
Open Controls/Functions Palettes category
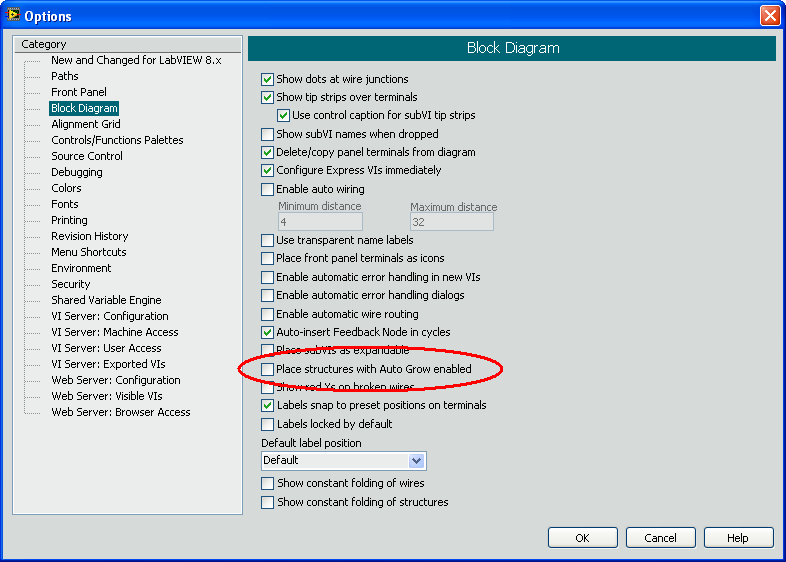(117, 140)
